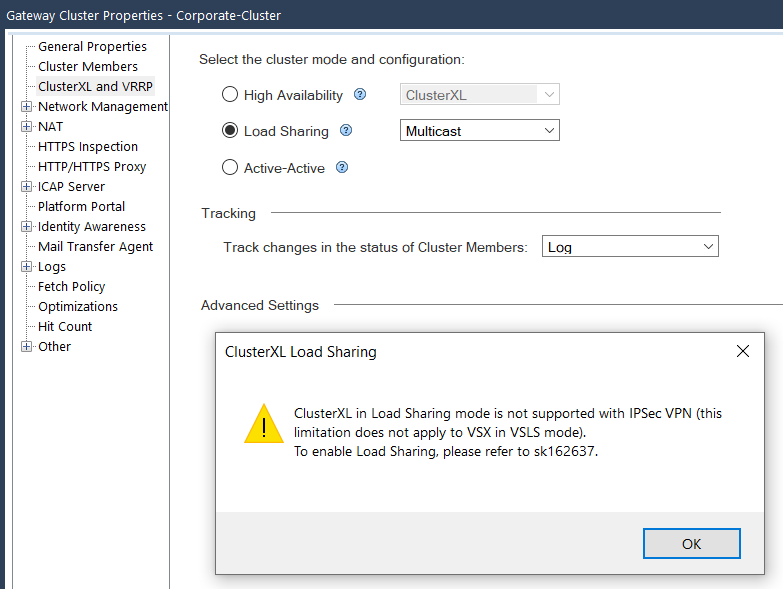Select Network Management tree item
This screenshot has width=783, height=589.
click(103, 106)
